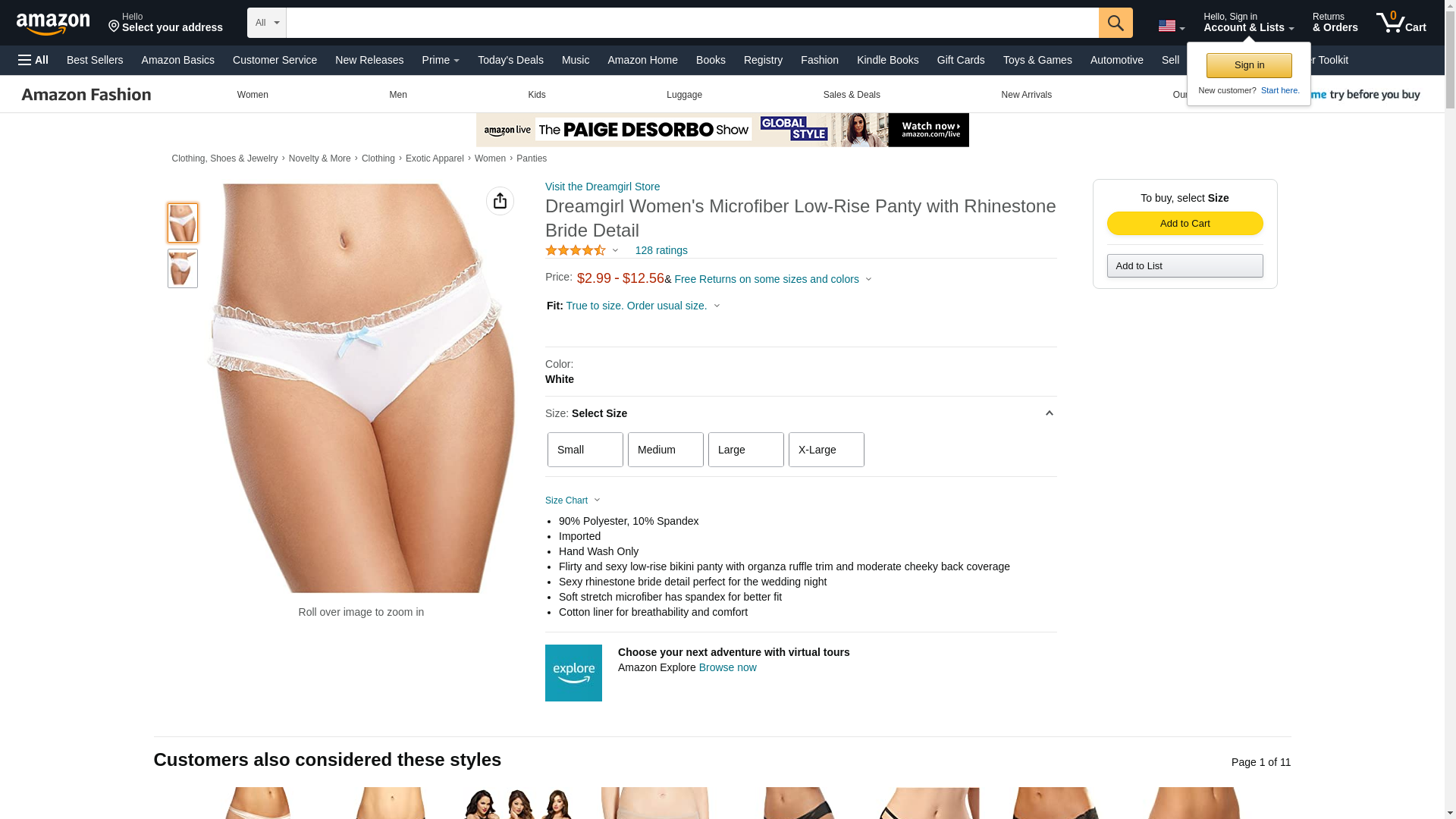Image resolution: width=1456 pixels, height=819 pixels.
Task: Click into the search input field
Action: tap(692, 23)
